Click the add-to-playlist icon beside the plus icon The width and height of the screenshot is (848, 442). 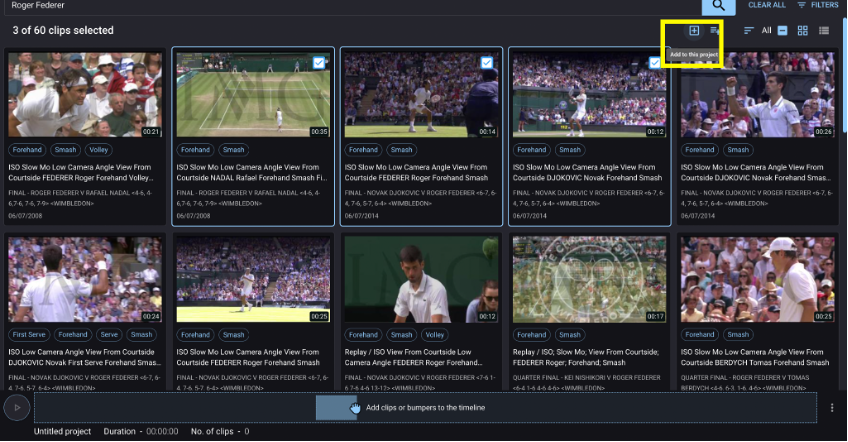point(714,30)
